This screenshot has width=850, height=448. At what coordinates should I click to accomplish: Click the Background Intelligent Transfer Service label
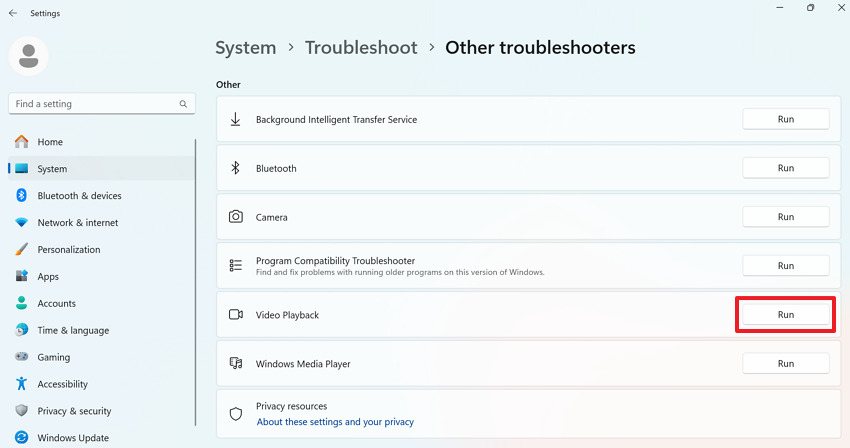[x=336, y=119]
